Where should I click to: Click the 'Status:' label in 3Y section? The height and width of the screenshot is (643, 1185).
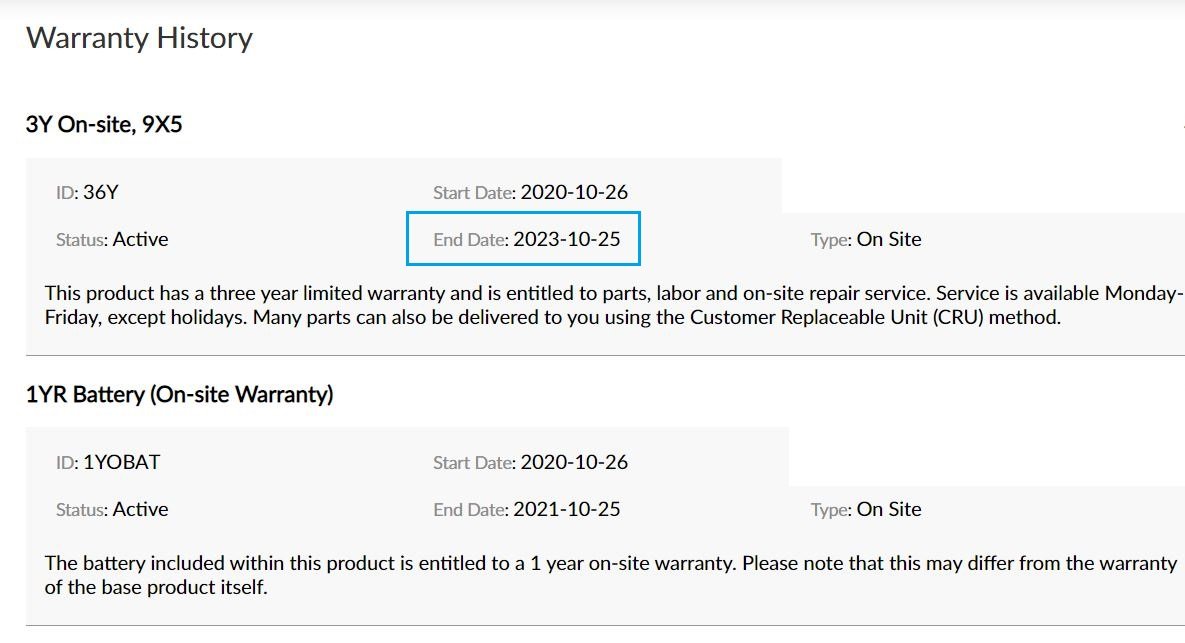click(81, 240)
